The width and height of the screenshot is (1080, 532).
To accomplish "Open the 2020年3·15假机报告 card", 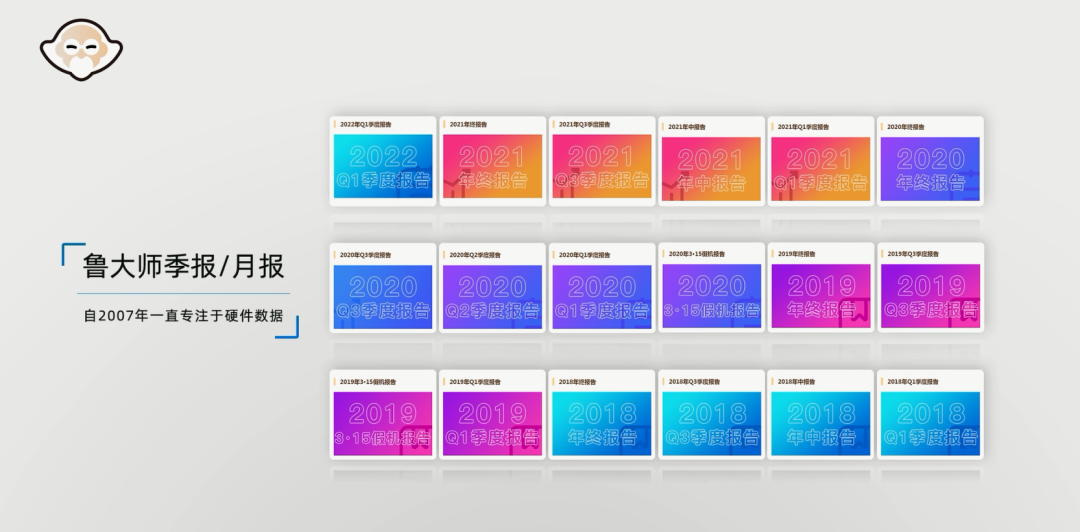I will pyautogui.click(x=712, y=288).
